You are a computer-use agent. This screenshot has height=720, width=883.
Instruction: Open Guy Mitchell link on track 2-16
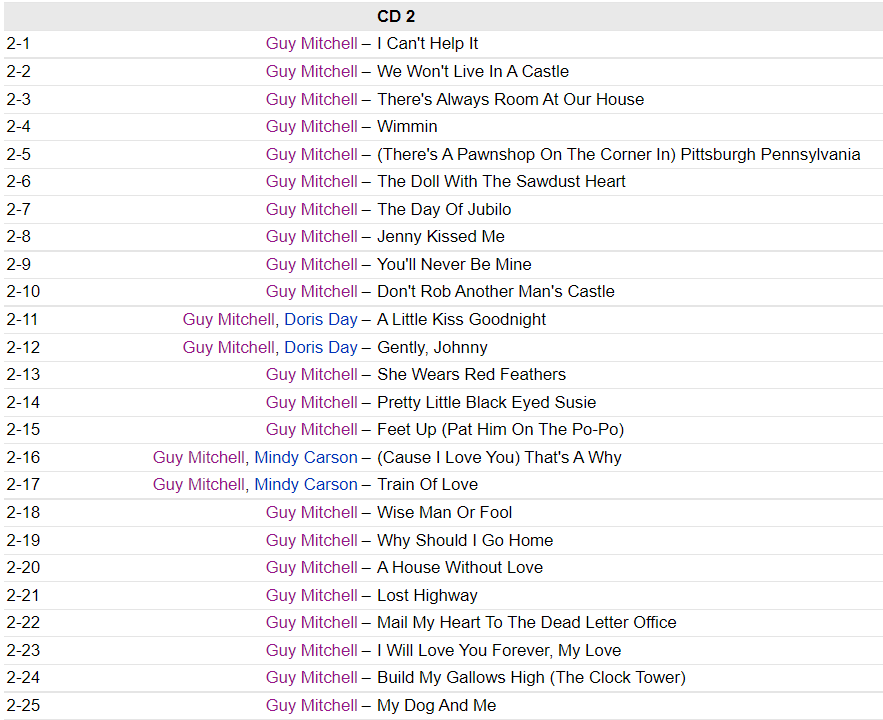199,457
